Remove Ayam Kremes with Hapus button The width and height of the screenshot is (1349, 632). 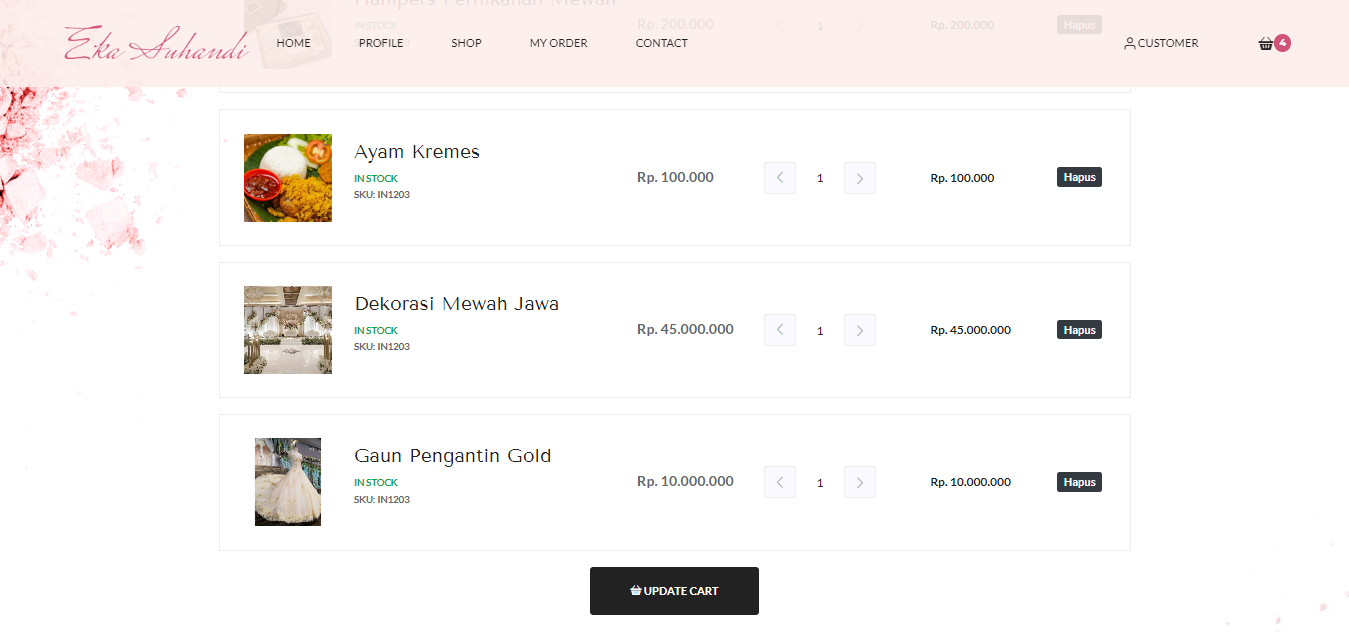coord(1079,177)
